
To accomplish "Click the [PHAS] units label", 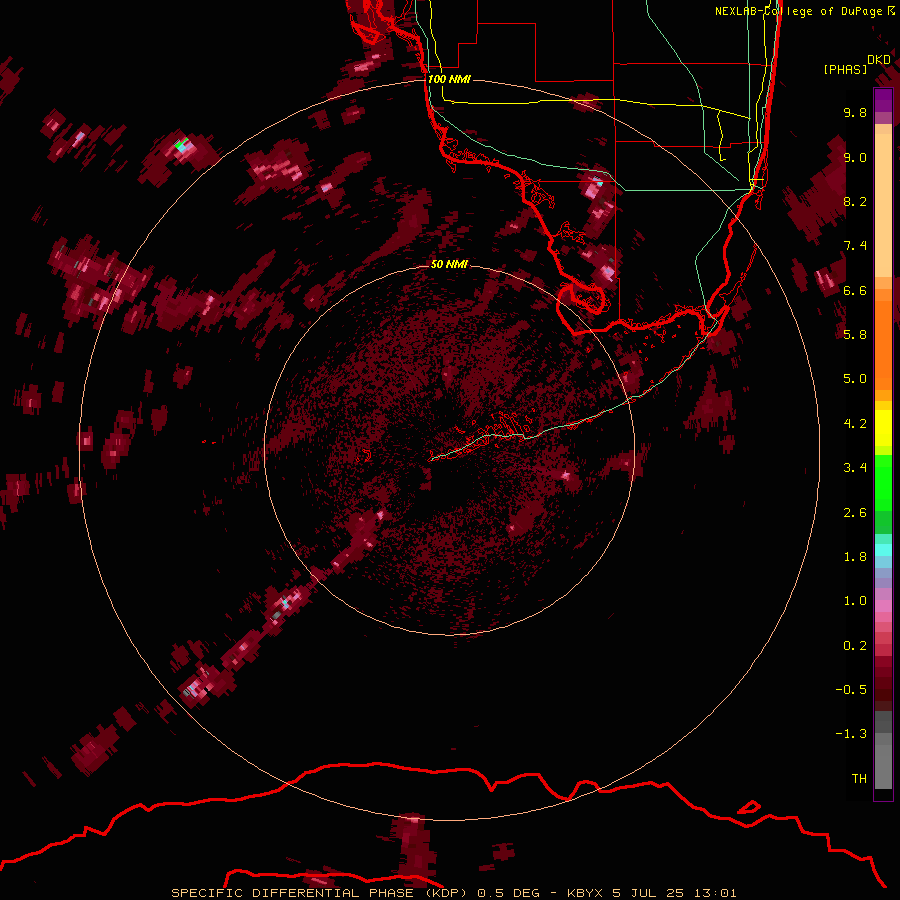I will coord(845,69).
